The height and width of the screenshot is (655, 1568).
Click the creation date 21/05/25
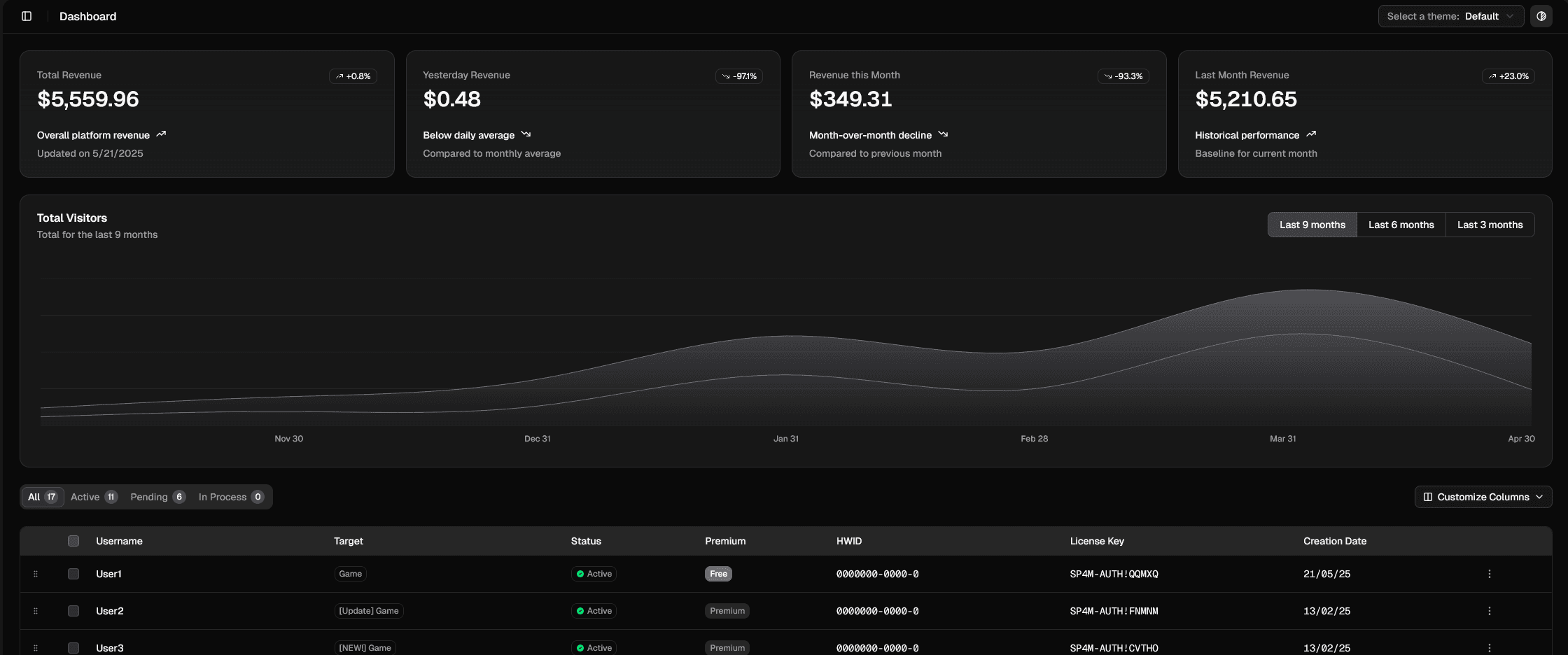tap(1326, 574)
